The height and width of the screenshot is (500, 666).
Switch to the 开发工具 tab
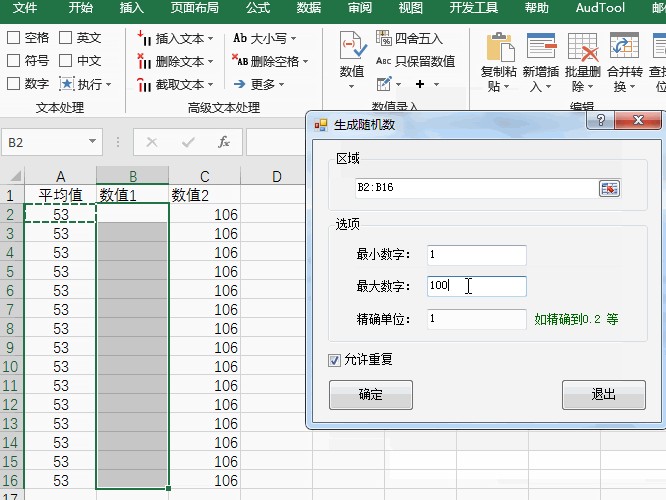pyautogui.click(x=474, y=8)
